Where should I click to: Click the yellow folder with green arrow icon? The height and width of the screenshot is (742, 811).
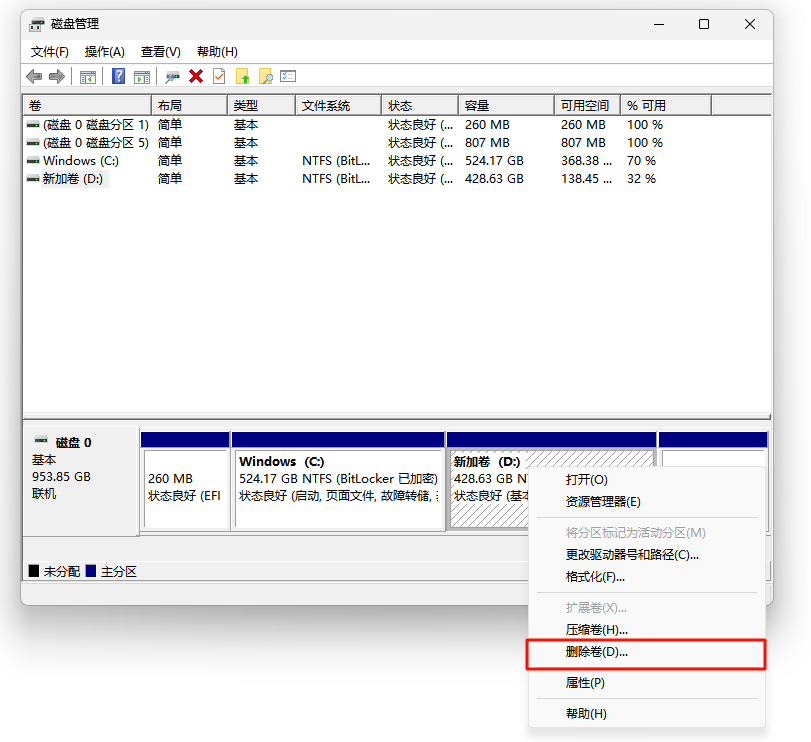coord(242,77)
